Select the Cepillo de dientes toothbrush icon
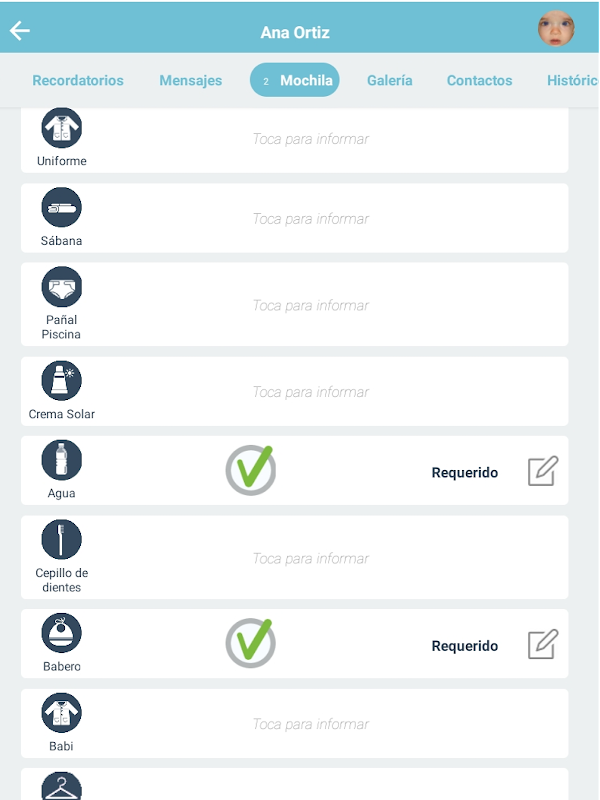600x800 pixels. click(x=62, y=540)
